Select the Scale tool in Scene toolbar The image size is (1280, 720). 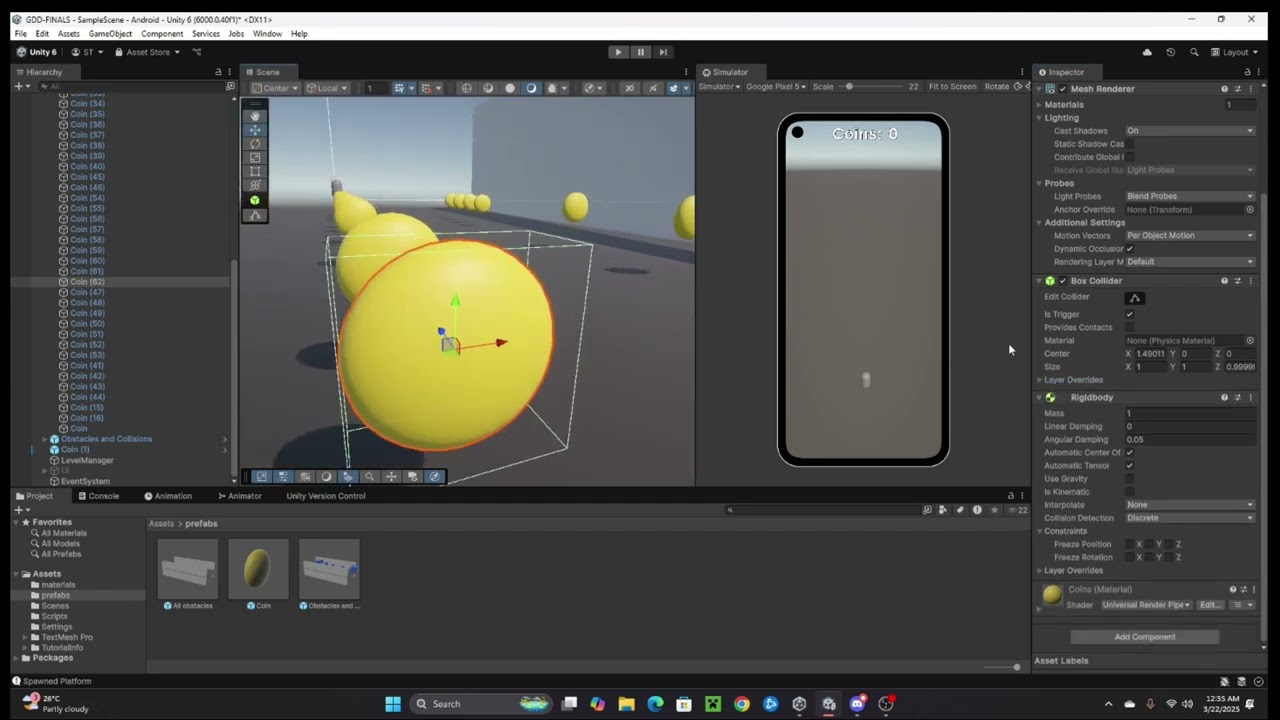tap(255, 158)
